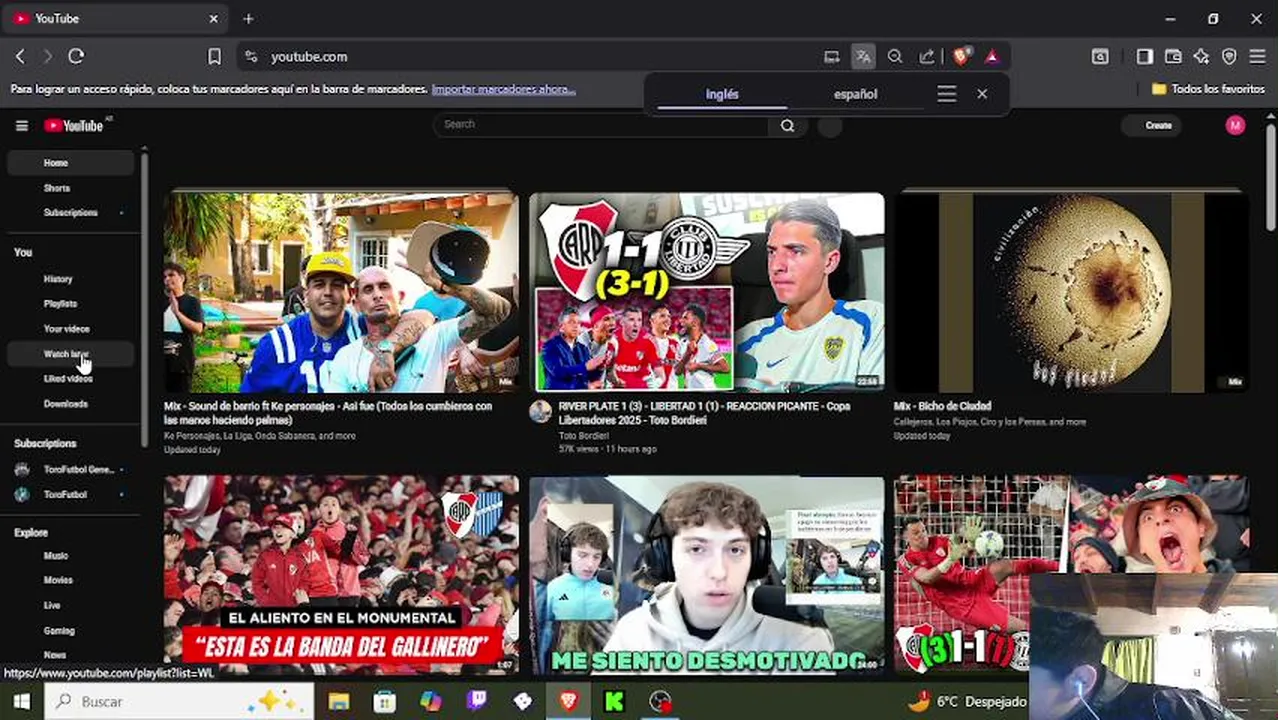Open the M account avatar menu
Viewport: 1278px width, 720px height.
point(1235,125)
